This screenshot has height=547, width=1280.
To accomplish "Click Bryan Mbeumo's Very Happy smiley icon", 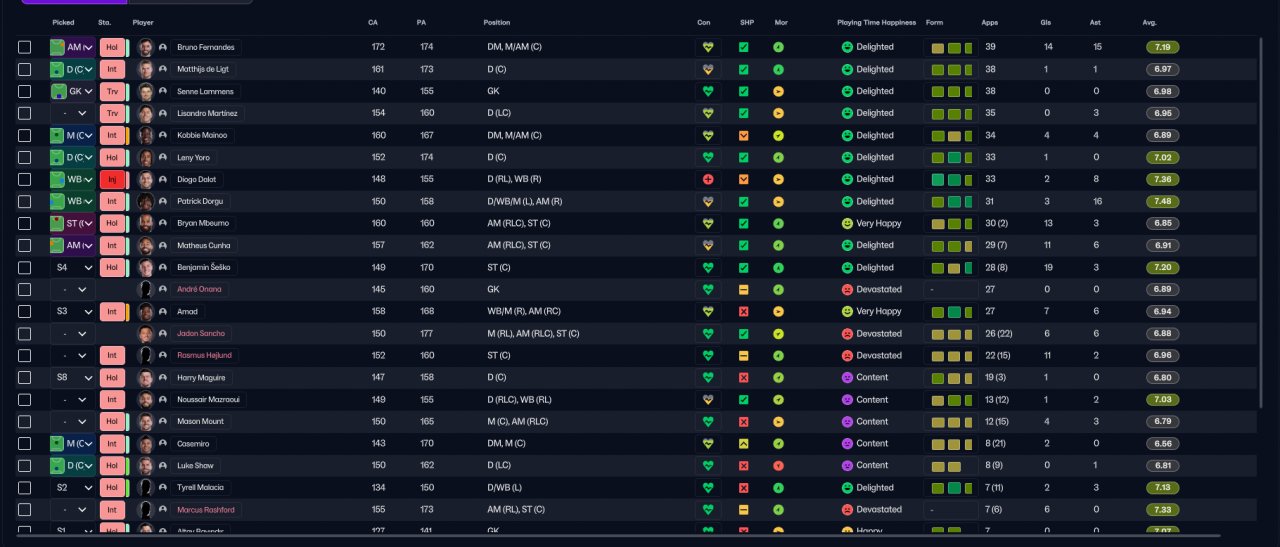I will tap(847, 223).
